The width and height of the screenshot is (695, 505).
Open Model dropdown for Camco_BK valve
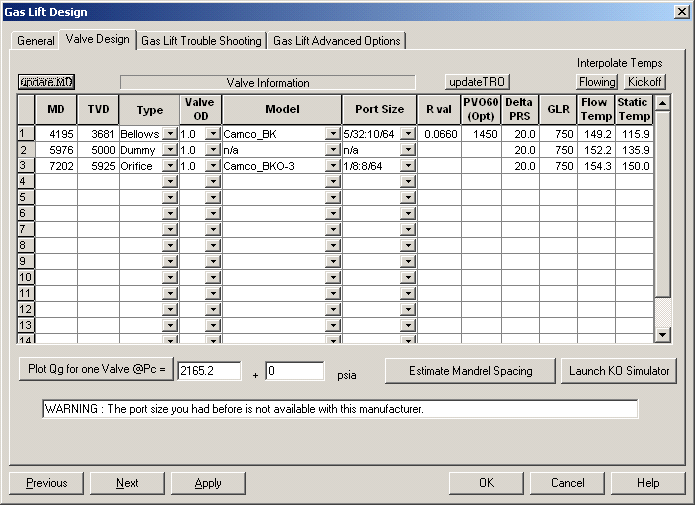point(332,133)
